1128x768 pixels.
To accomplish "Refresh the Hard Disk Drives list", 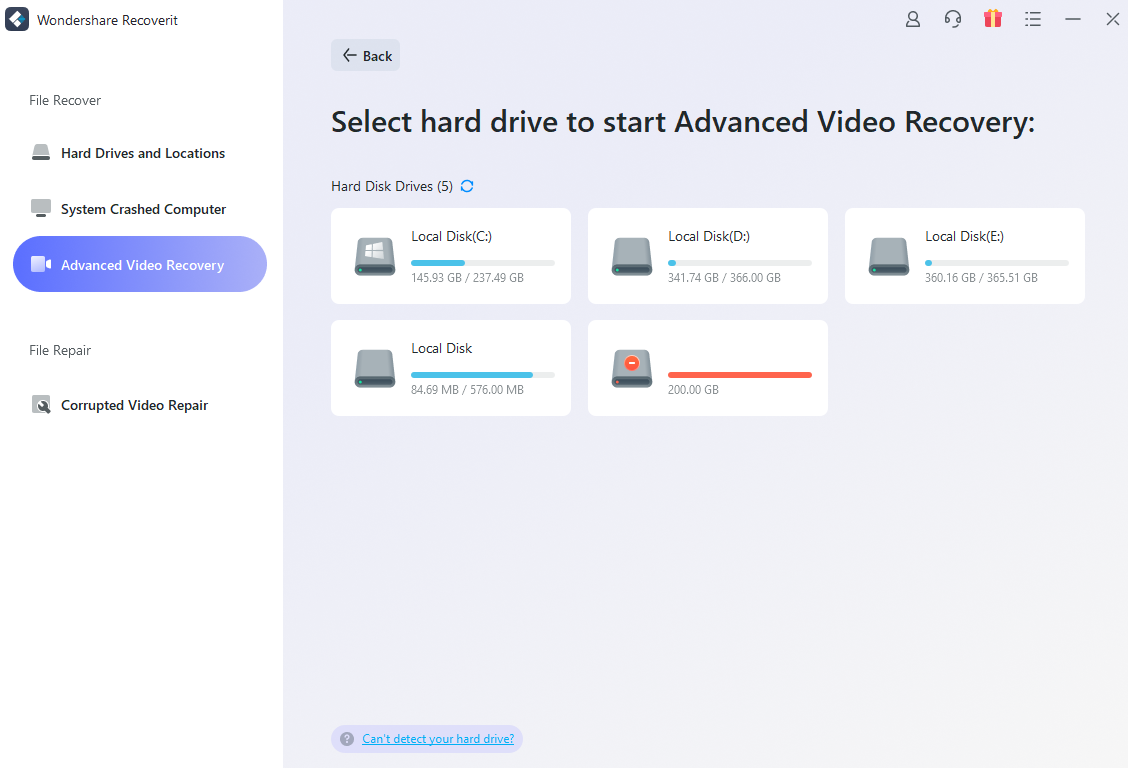I will click(467, 186).
